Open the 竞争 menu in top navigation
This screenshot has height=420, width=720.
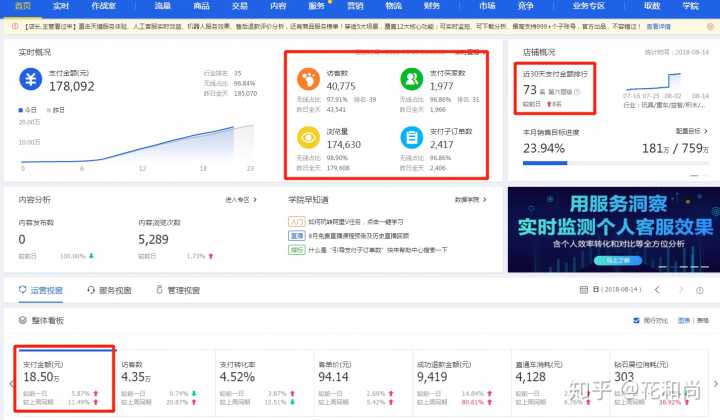pyautogui.click(x=527, y=6)
